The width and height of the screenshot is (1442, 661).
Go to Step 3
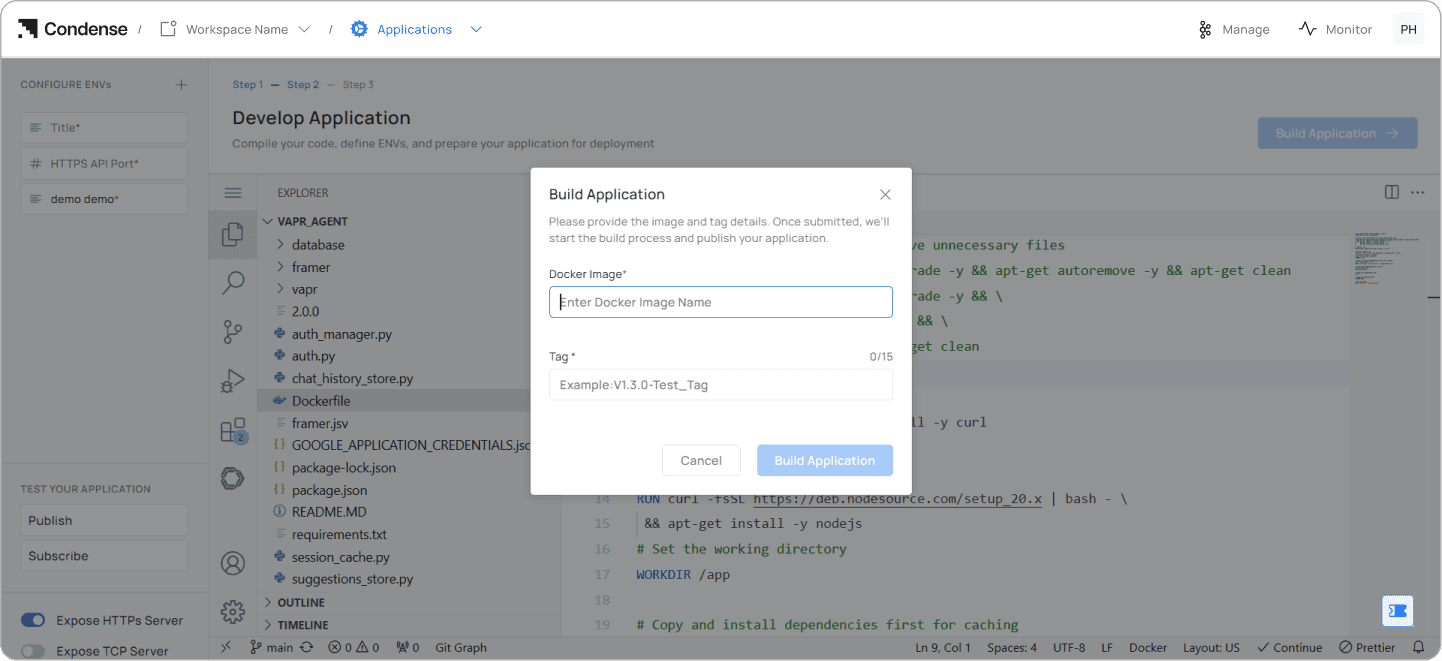point(358,85)
